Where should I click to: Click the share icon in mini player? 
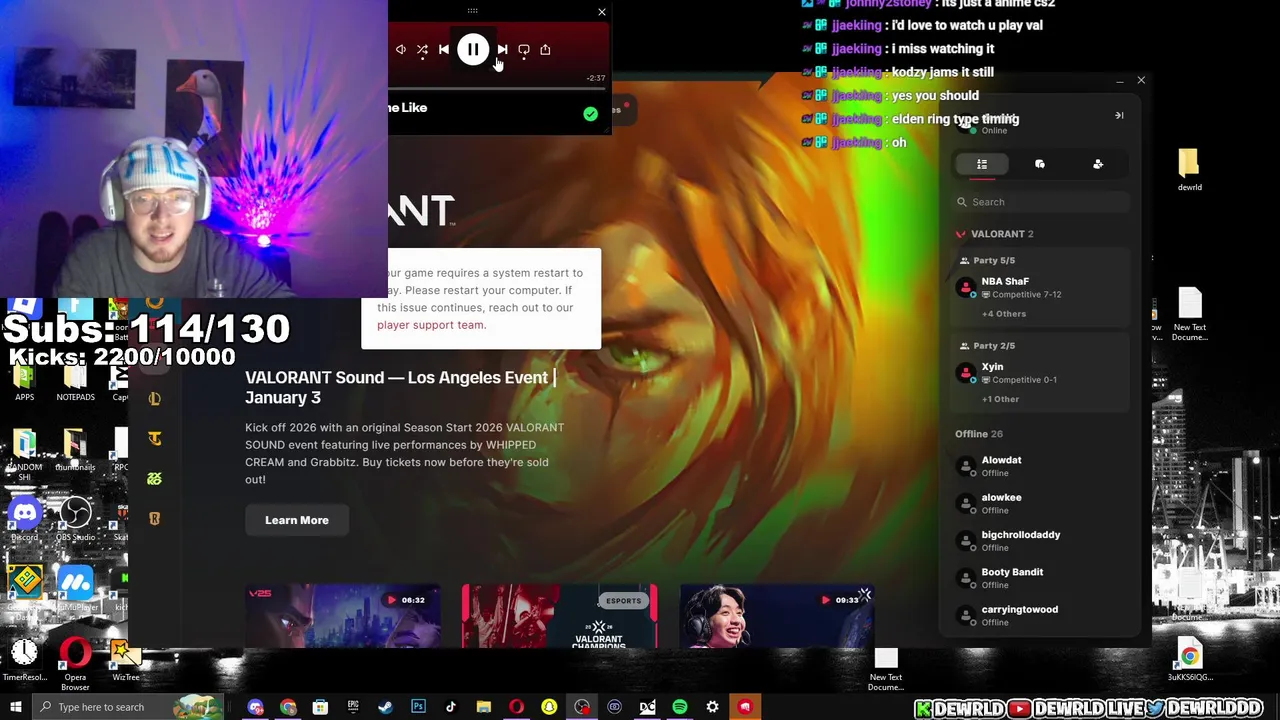[x=545, y=49]
